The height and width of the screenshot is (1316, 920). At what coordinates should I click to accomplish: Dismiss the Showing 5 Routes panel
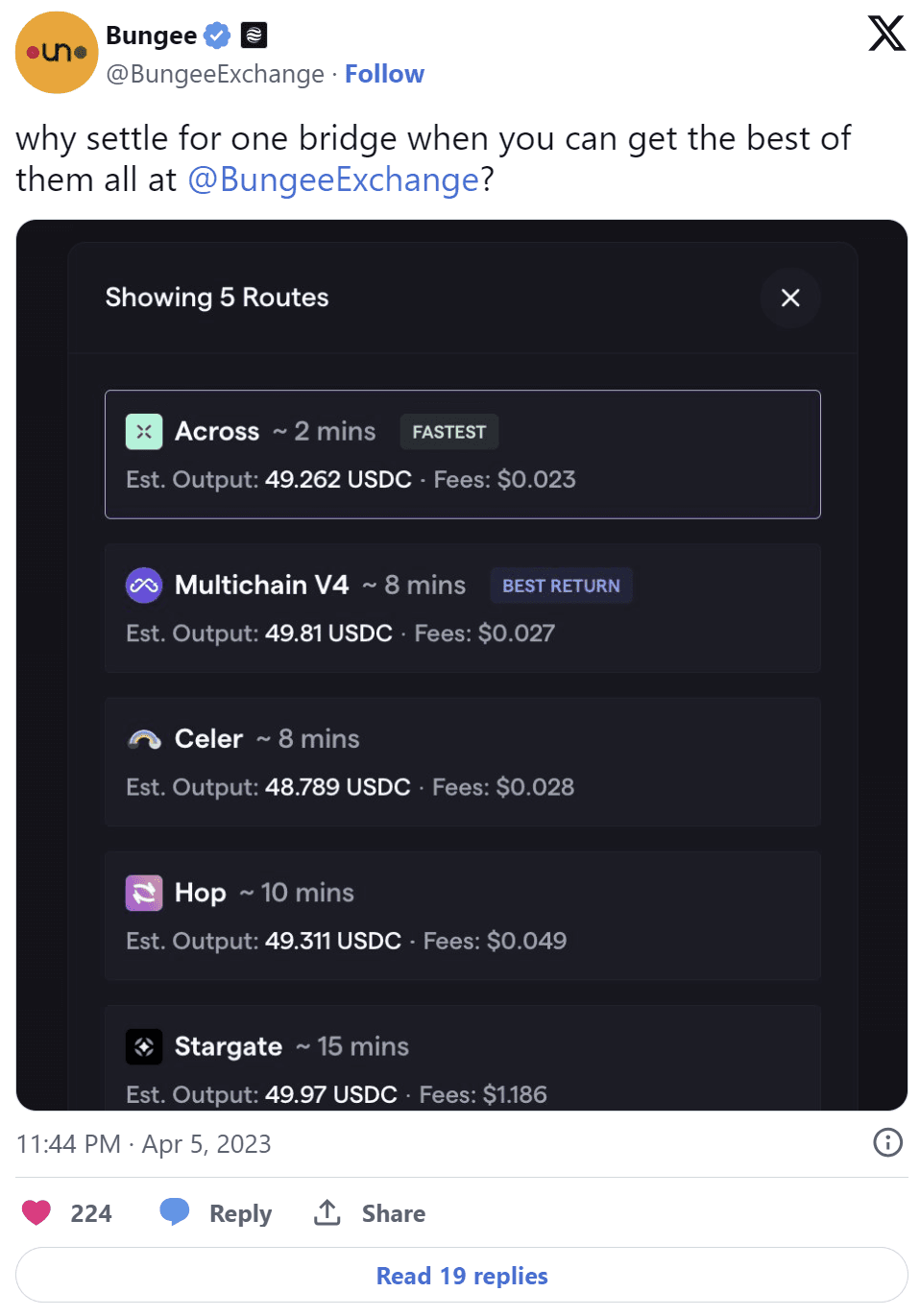789,298
